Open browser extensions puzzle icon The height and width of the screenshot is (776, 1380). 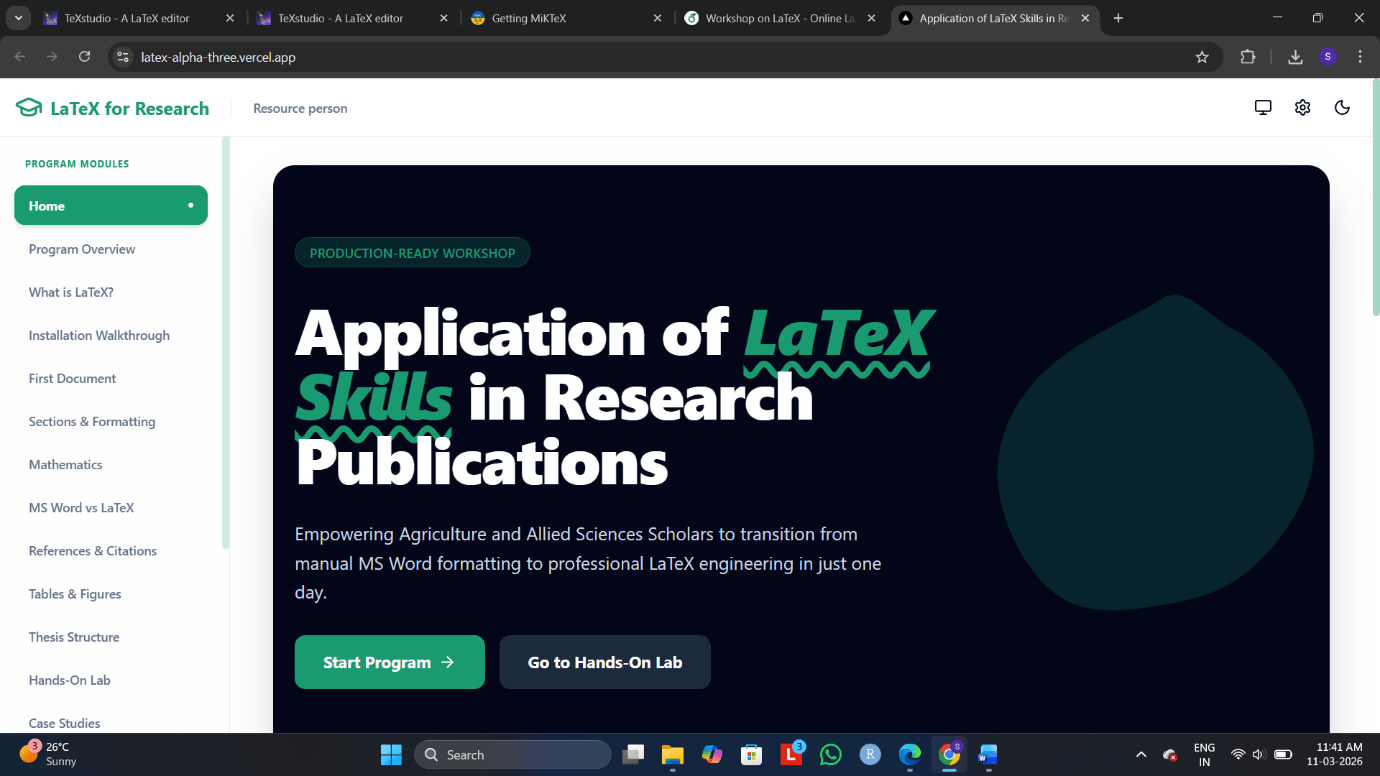pos(1248,57)
